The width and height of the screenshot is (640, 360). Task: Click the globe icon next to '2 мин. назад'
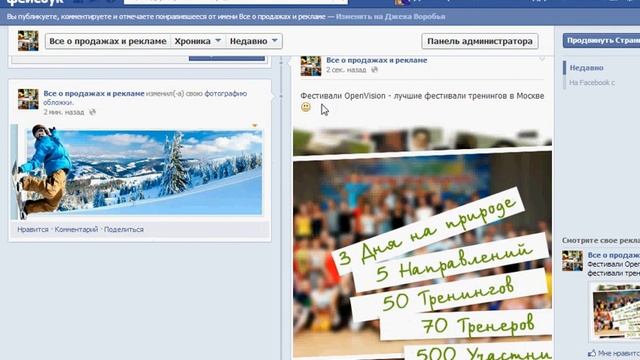coord(93,112)
